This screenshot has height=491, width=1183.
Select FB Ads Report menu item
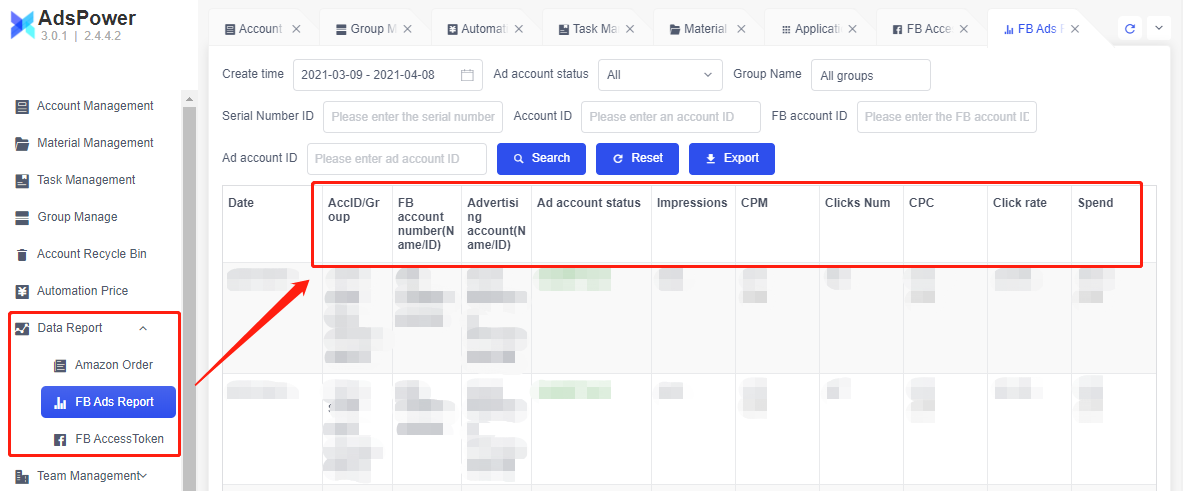[x=108, y=402]
